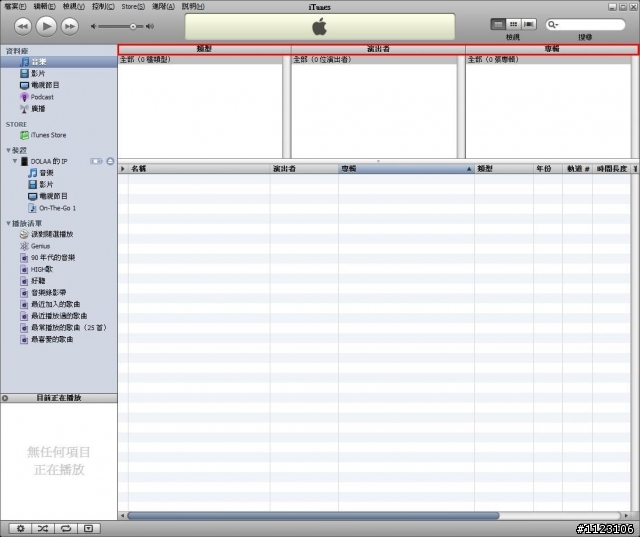Skip ahead with the next track button
The image size is (640, 537).
point(70,27)
